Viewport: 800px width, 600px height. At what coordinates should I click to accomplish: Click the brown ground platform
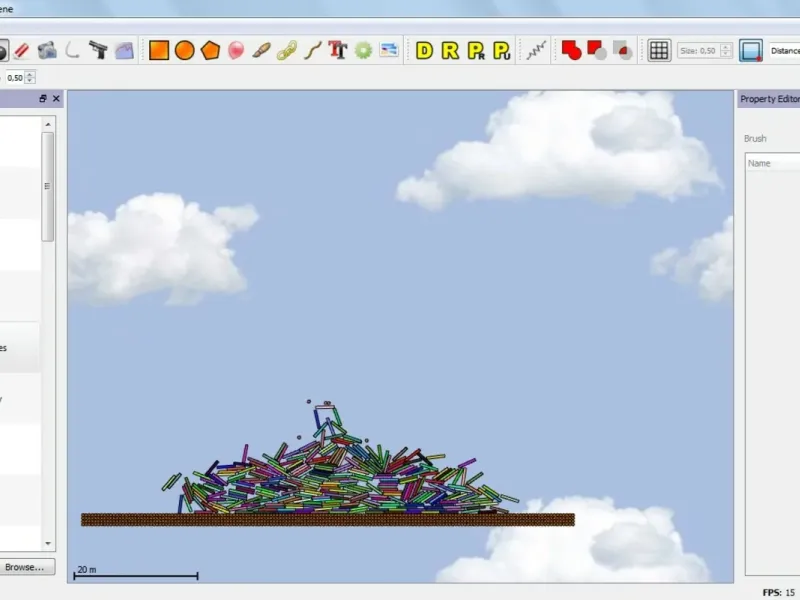coord(328,519)
